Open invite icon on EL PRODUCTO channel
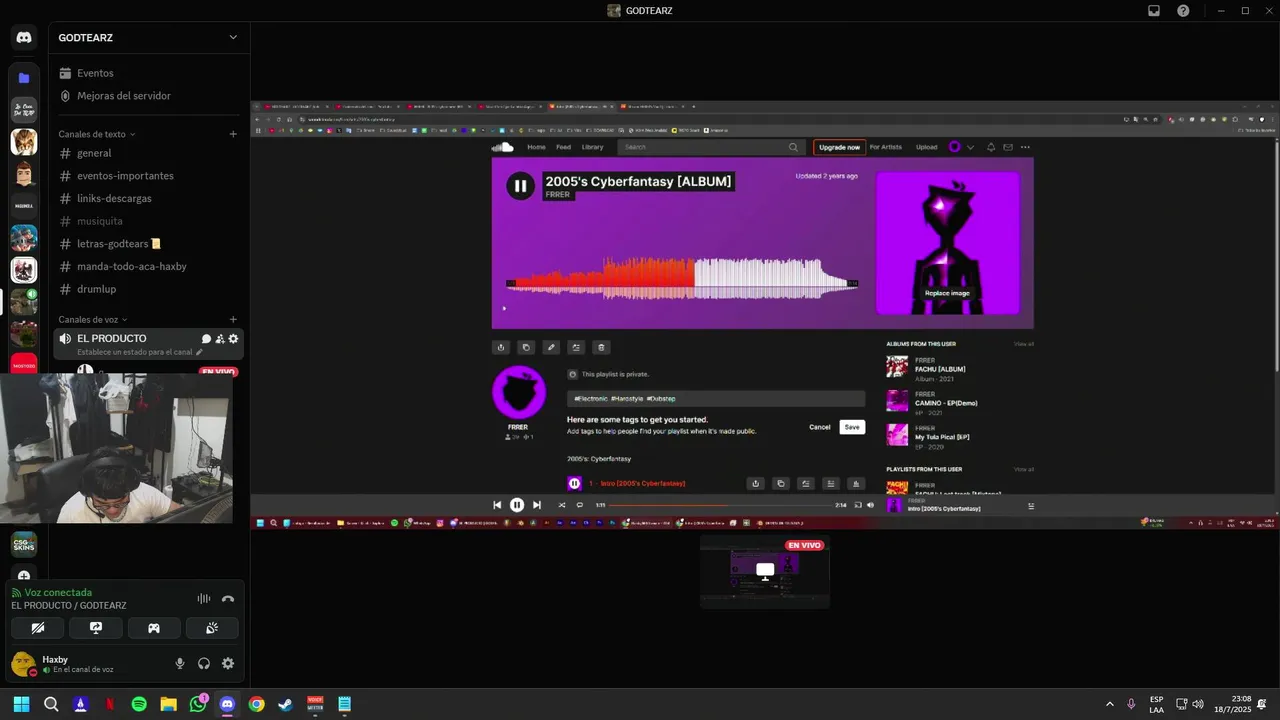Image resolution: width=1280 pixels, height=720 pixels. click(220, 339)
